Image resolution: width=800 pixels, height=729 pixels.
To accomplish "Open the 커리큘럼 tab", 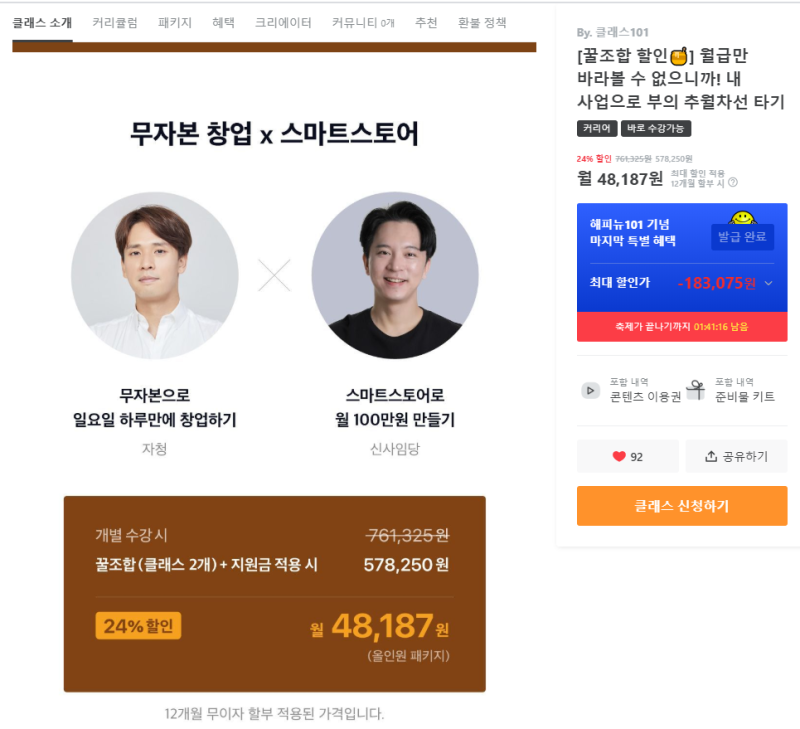I will coord(115,23).
